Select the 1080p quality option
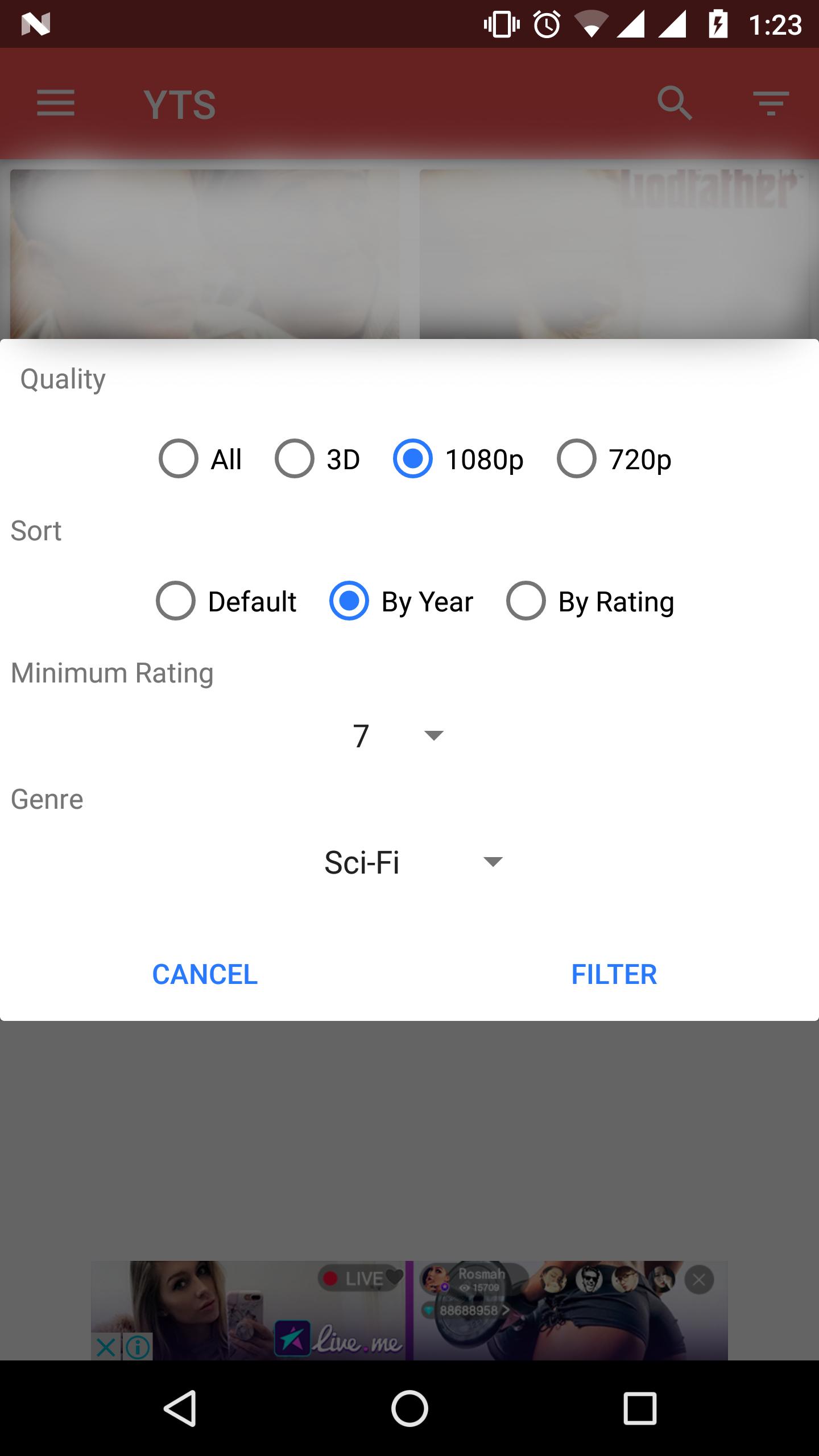Viewport: 819px width, 1456px height. point(458,458)
